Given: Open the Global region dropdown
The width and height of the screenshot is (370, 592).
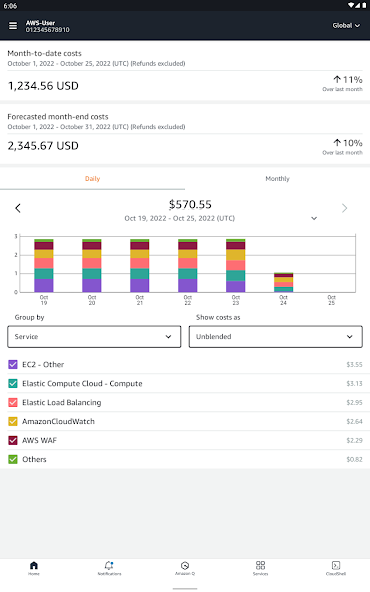Looking at the screenshot, I should click(x=346, y=26).
